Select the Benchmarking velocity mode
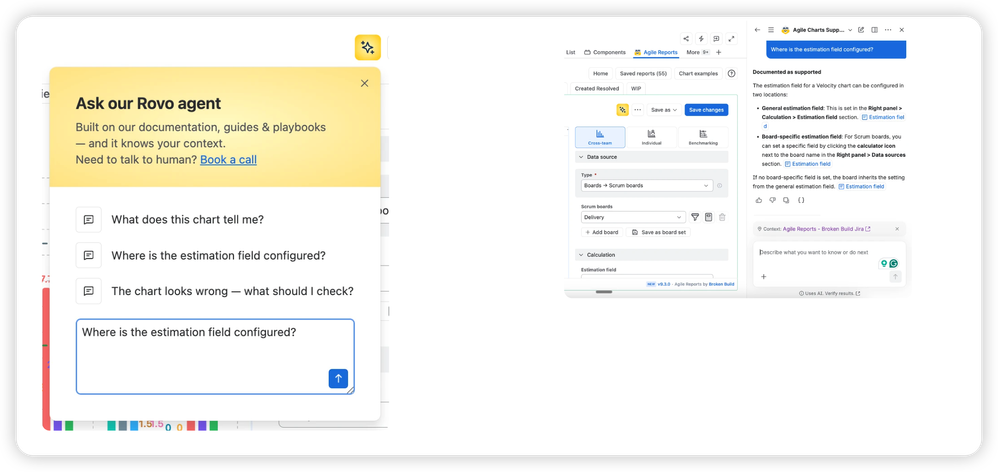This screenshot has height=472, width=998. pyautogui.click(x=703, y=137)
